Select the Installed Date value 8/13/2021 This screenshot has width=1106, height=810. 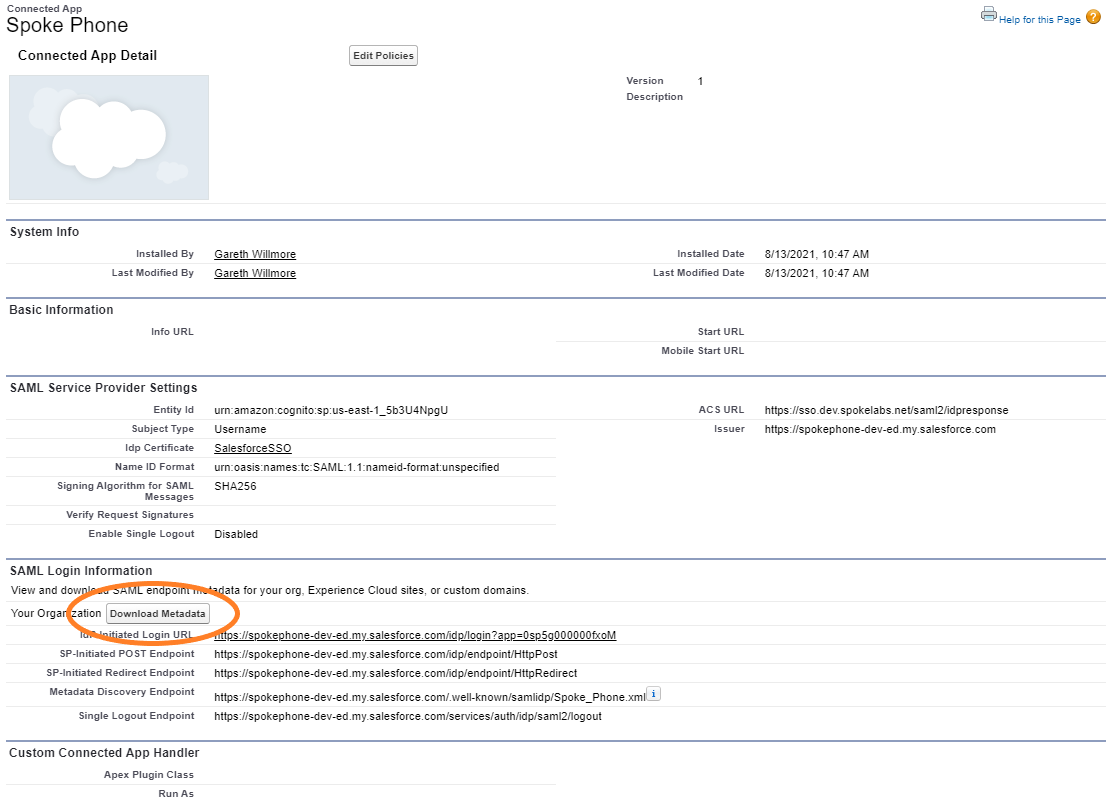[816, 254]
